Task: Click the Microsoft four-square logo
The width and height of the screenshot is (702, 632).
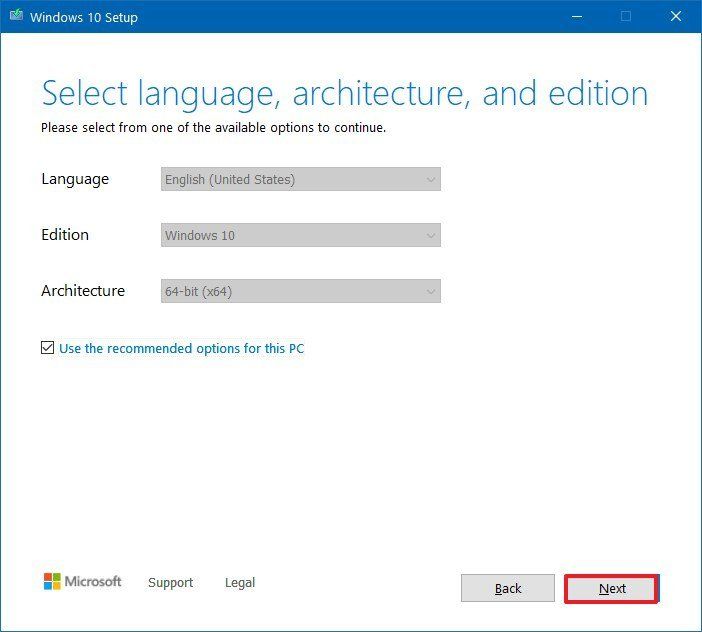Action: click(x=52, y=581)
